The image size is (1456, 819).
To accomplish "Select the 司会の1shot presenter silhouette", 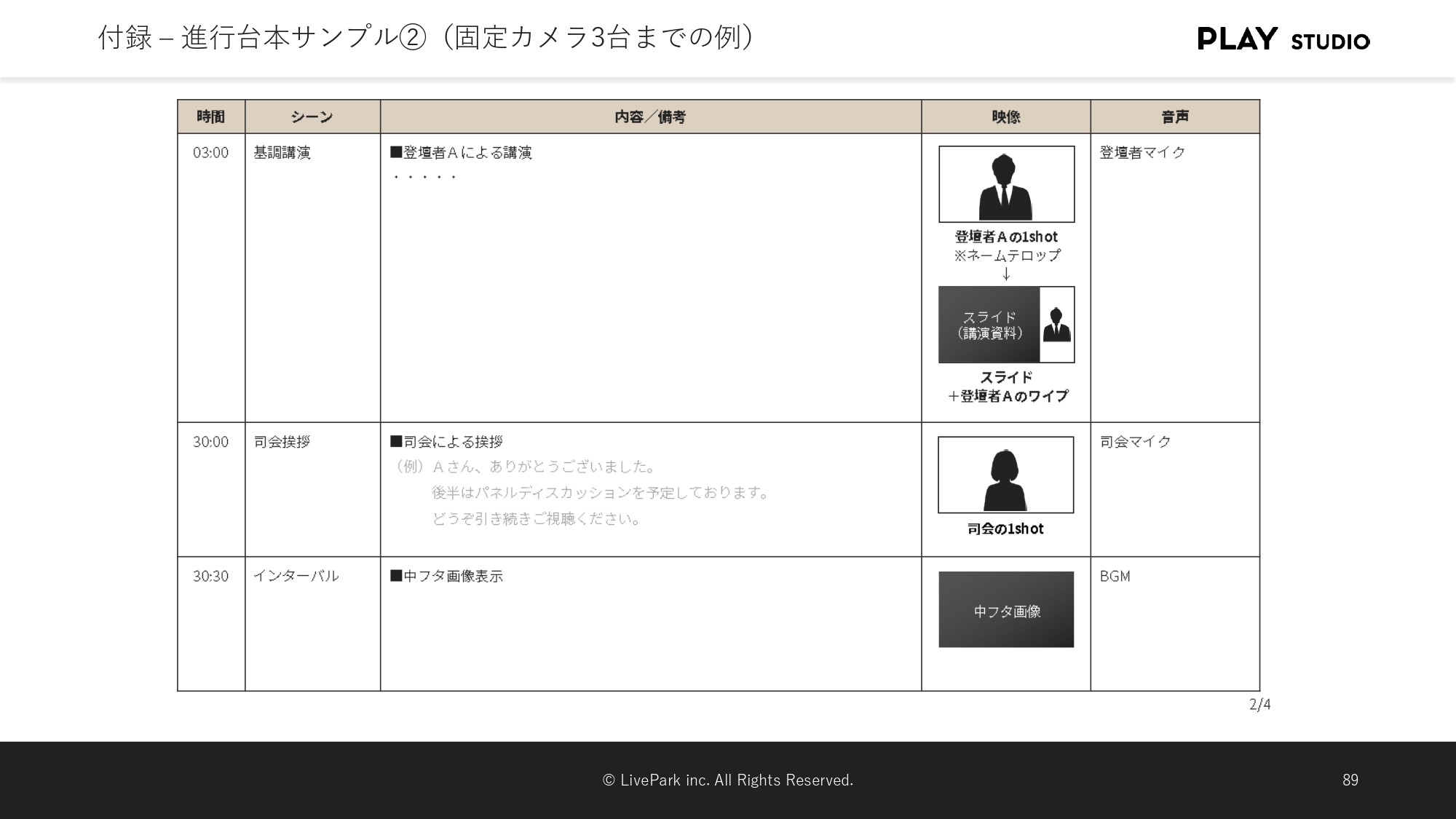I will coord(1007,475).
